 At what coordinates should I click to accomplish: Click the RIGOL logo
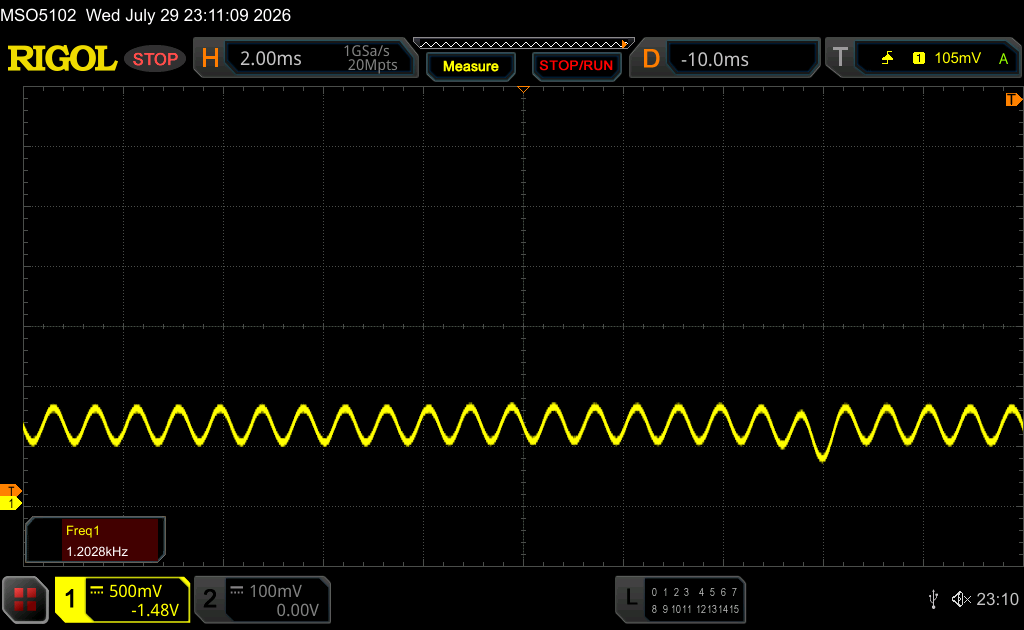62,59
